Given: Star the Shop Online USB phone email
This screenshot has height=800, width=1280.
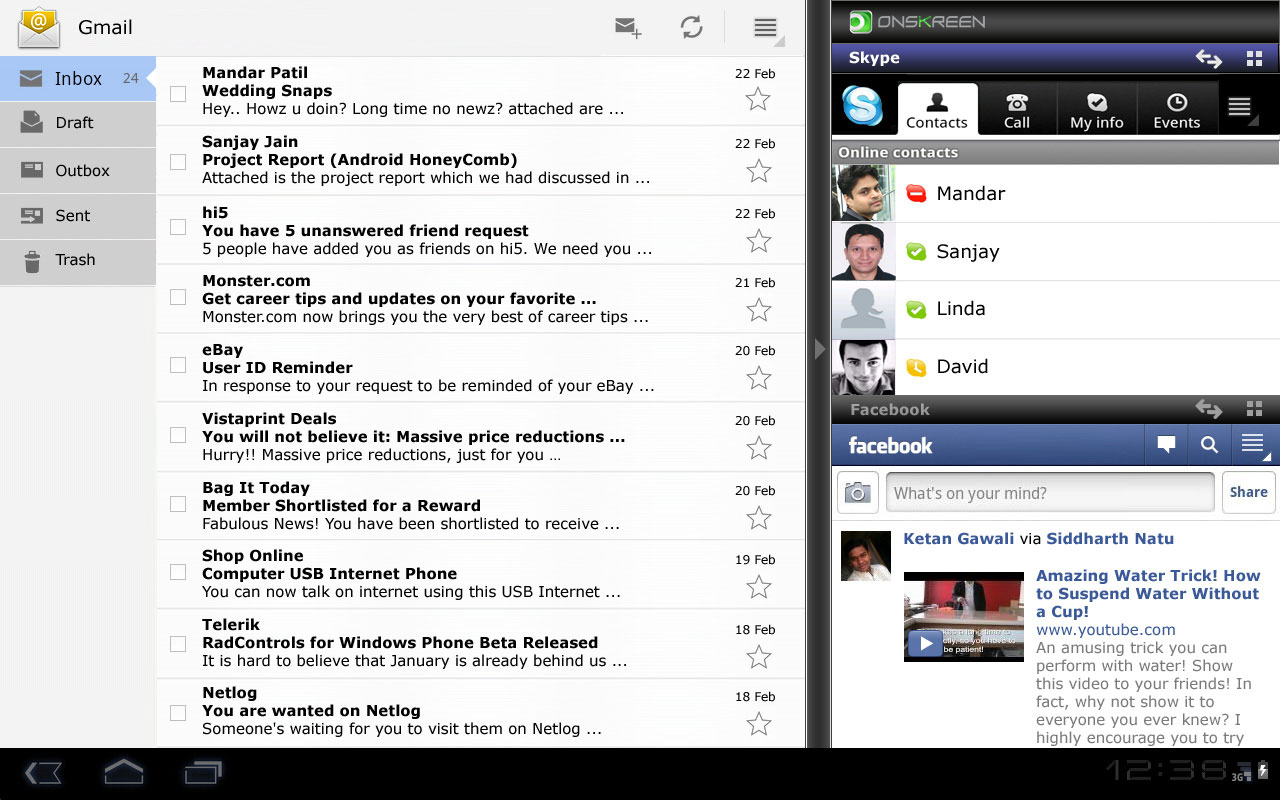Looking at the screenshot, I should [x=759, y=587].
